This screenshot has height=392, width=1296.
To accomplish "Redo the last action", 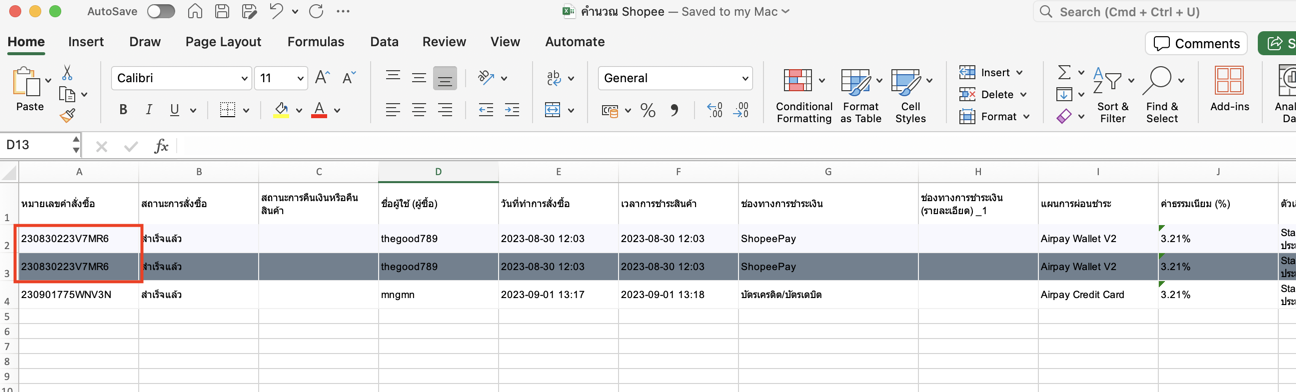I will click(x=316, y=12).
